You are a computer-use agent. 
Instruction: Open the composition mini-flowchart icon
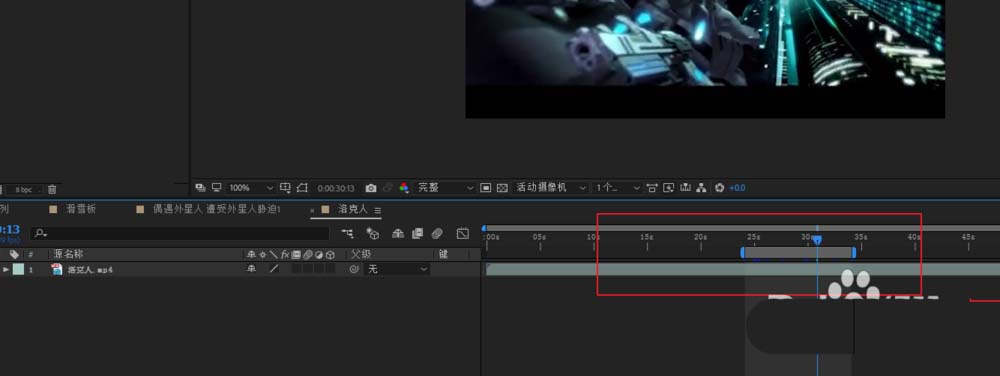coord(347,234)
